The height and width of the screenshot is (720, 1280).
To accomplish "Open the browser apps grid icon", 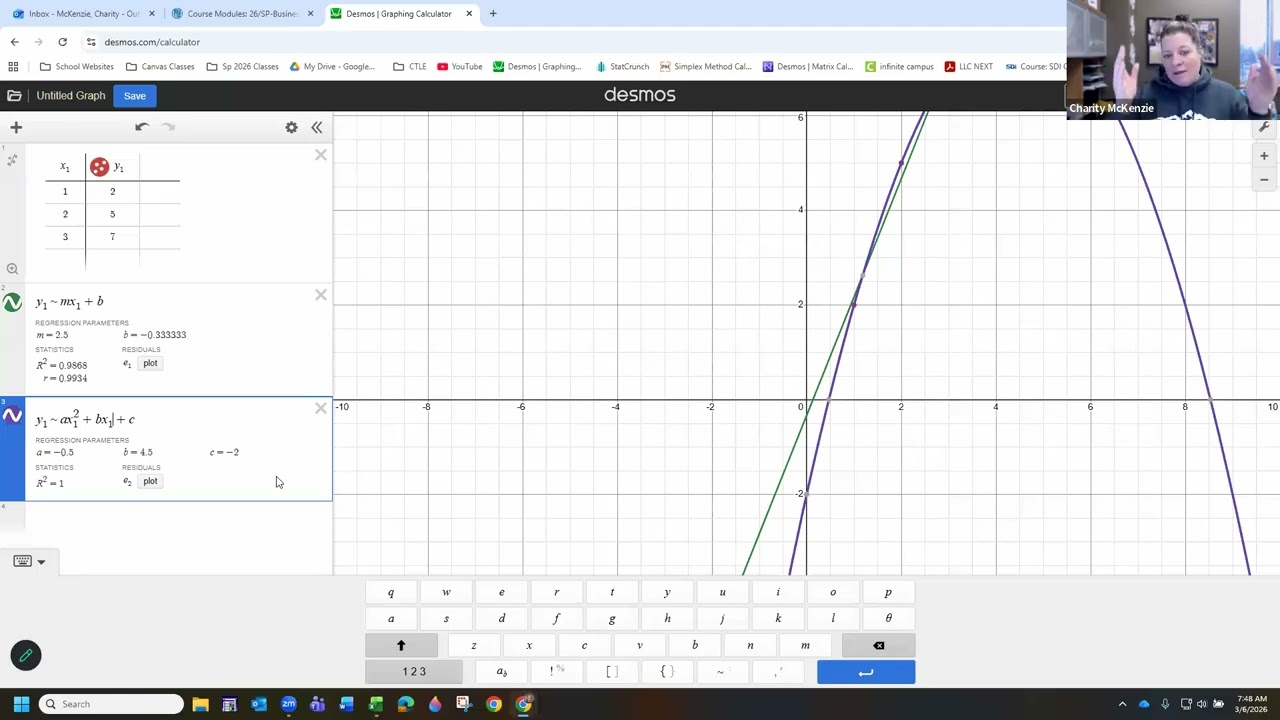I will click(x=14, y=67).
